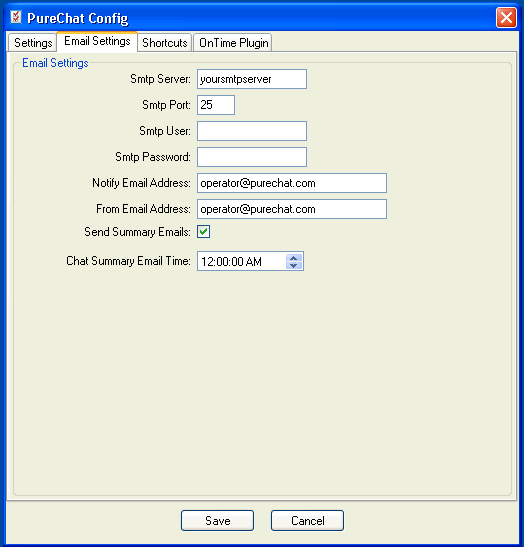Screen dimensions: 524x547
Task: Click the Smtp Port field
Action: [216, 105]
